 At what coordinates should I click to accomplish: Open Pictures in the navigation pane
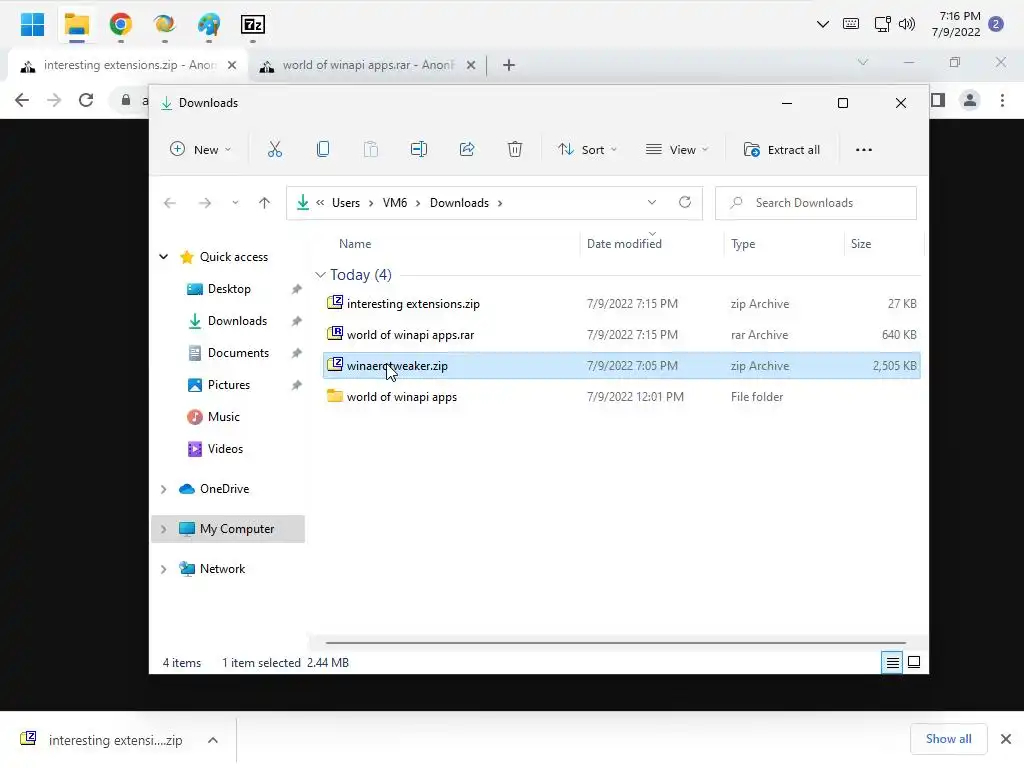[228, 385]
